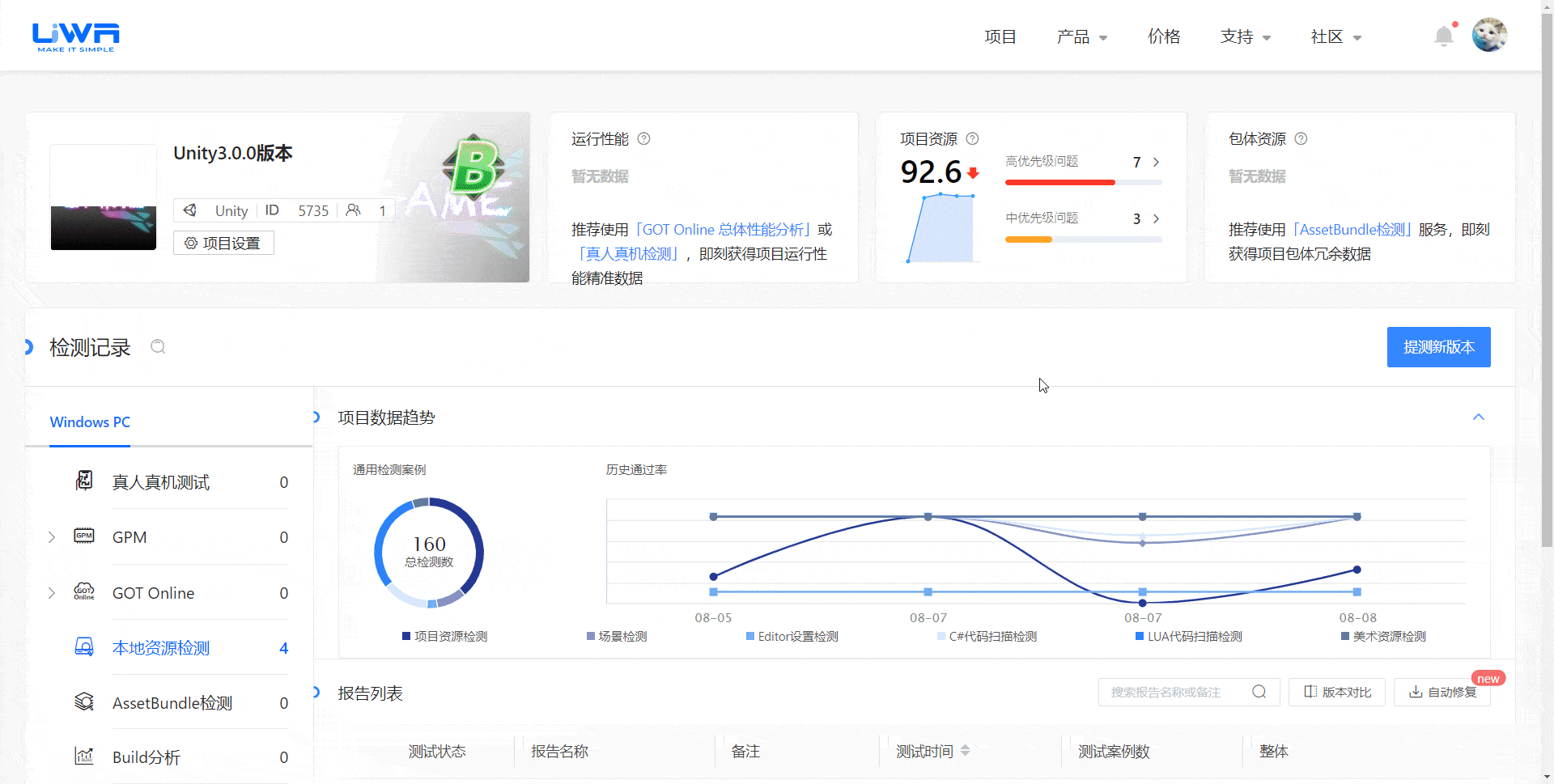This screenshot has height=784, width=1554.
Task: Open the GOT Online 总体性能分析 link
Action: [724, 229]
